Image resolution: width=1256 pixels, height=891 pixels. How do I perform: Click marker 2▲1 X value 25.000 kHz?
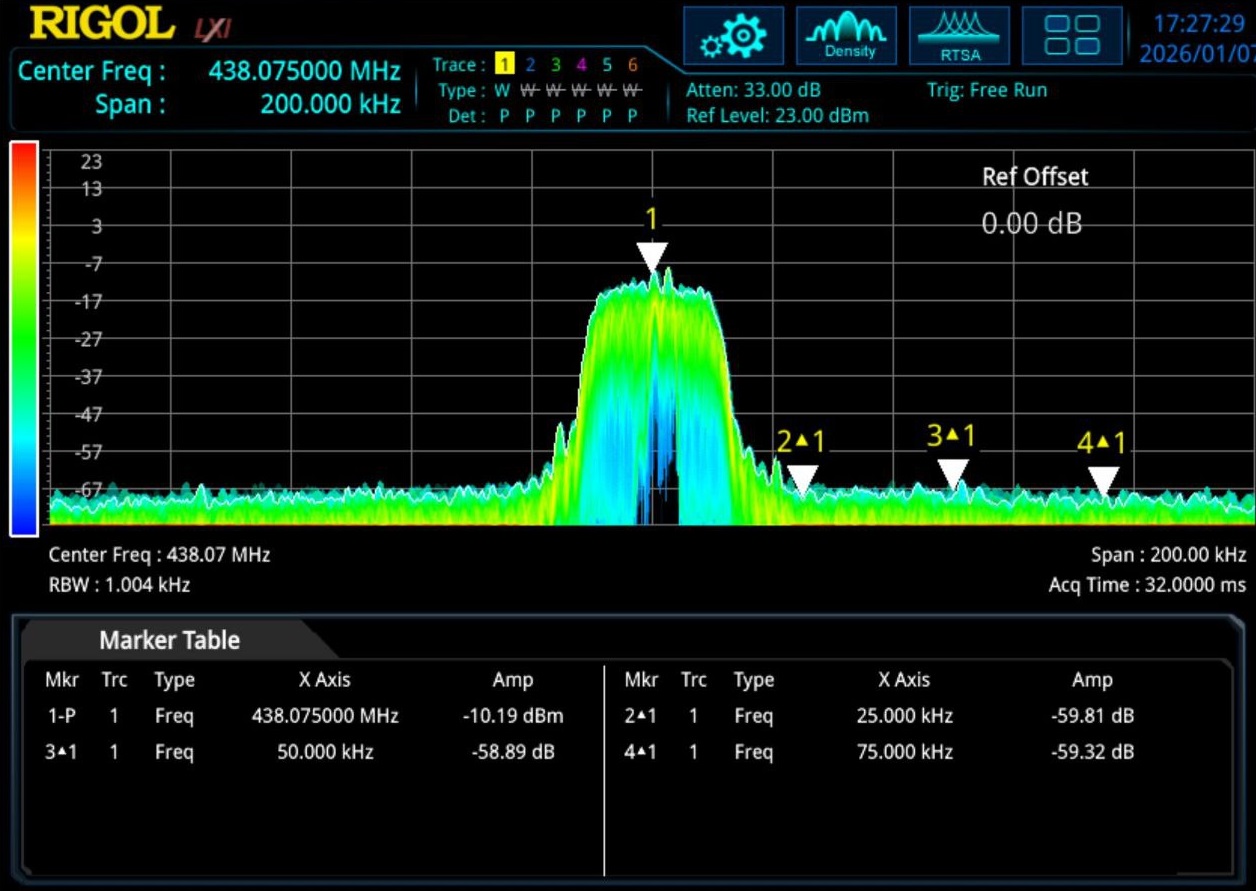(x=904, y=716)
